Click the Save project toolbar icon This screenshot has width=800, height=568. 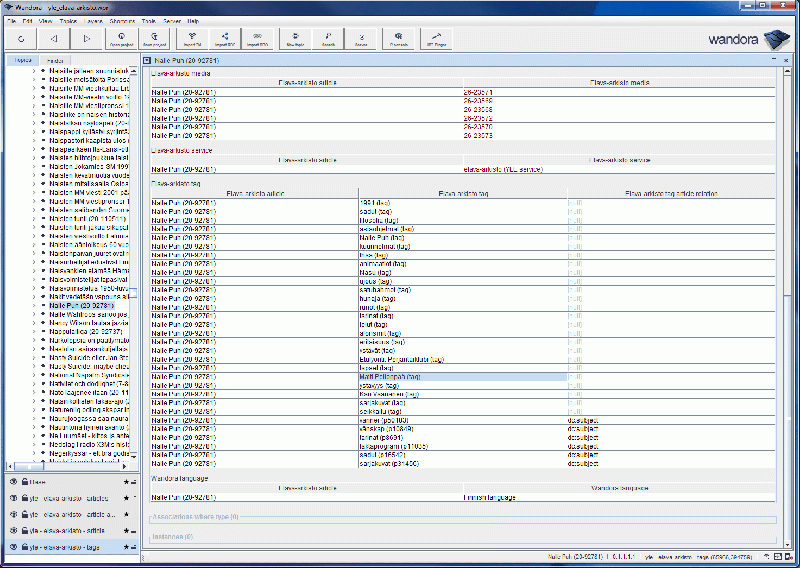[x=154, y=39]
